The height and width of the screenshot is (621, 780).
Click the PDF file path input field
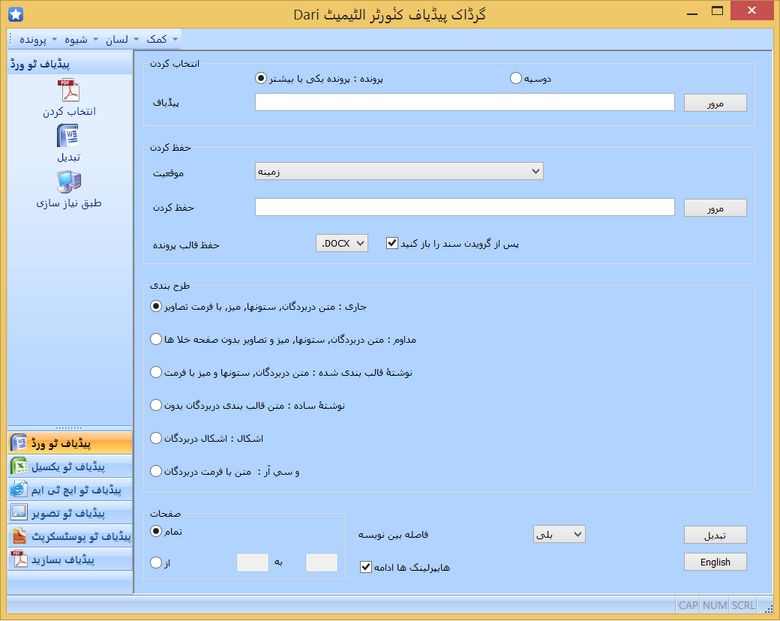click(465, 103)
